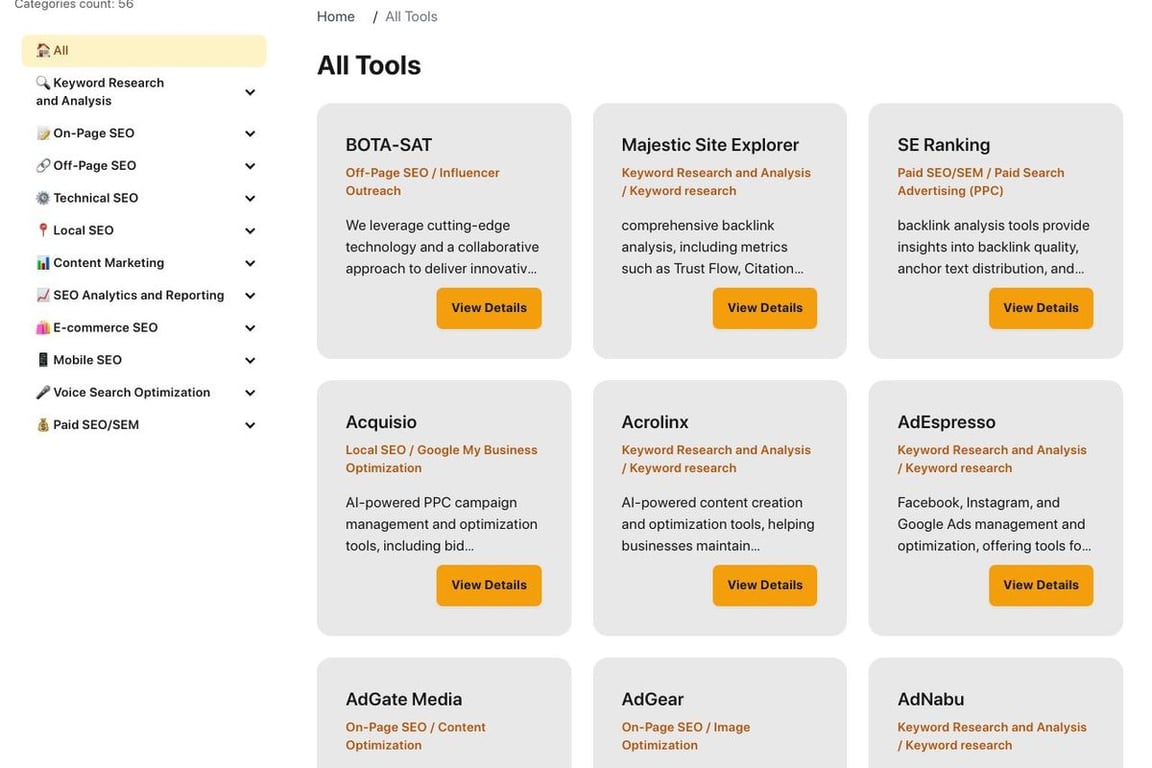Click the bar chart icon for Content Marketing

[x=43, y=262]
